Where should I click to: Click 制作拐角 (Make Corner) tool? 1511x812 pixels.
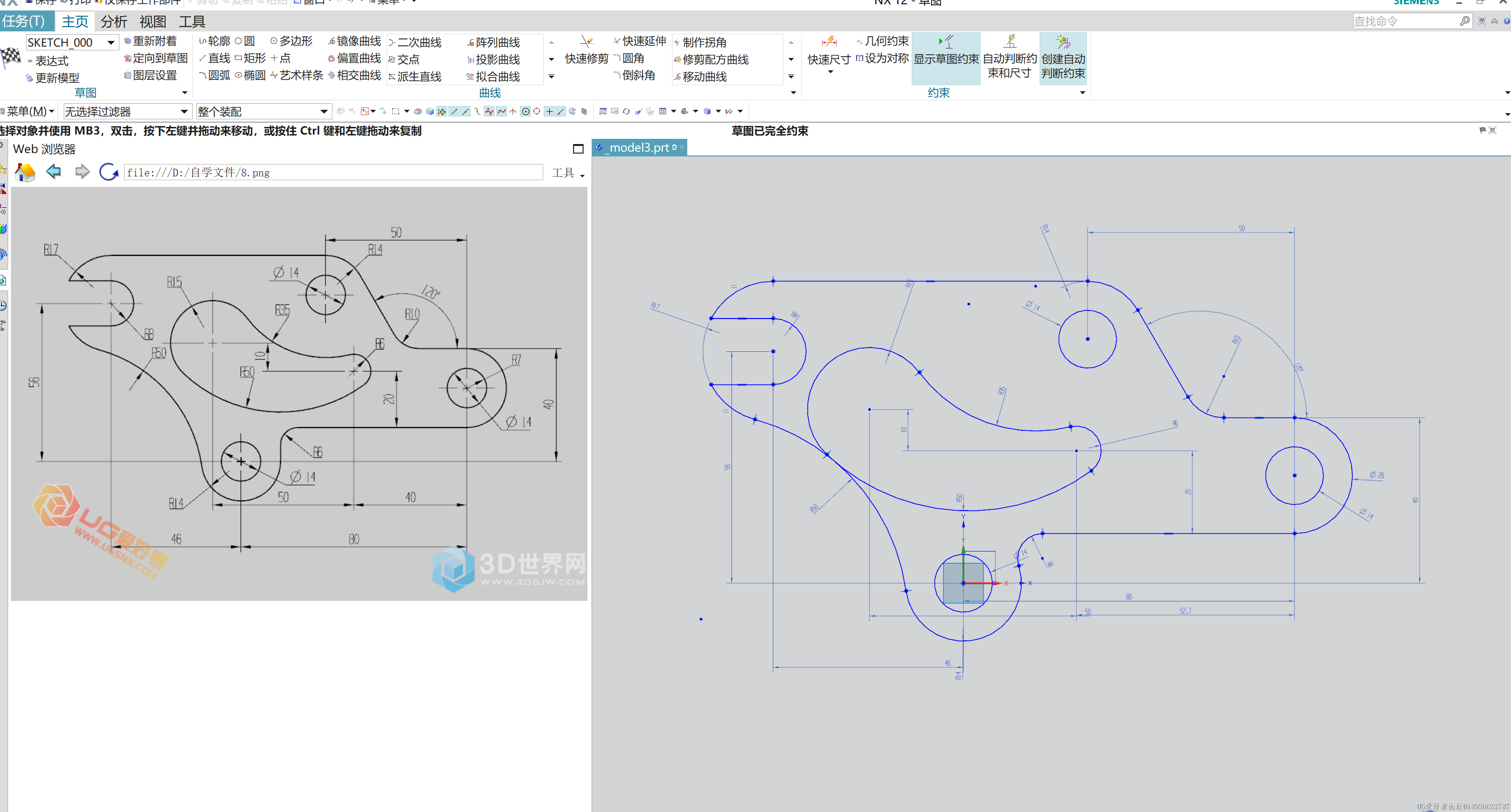click(x=701, y=42)
